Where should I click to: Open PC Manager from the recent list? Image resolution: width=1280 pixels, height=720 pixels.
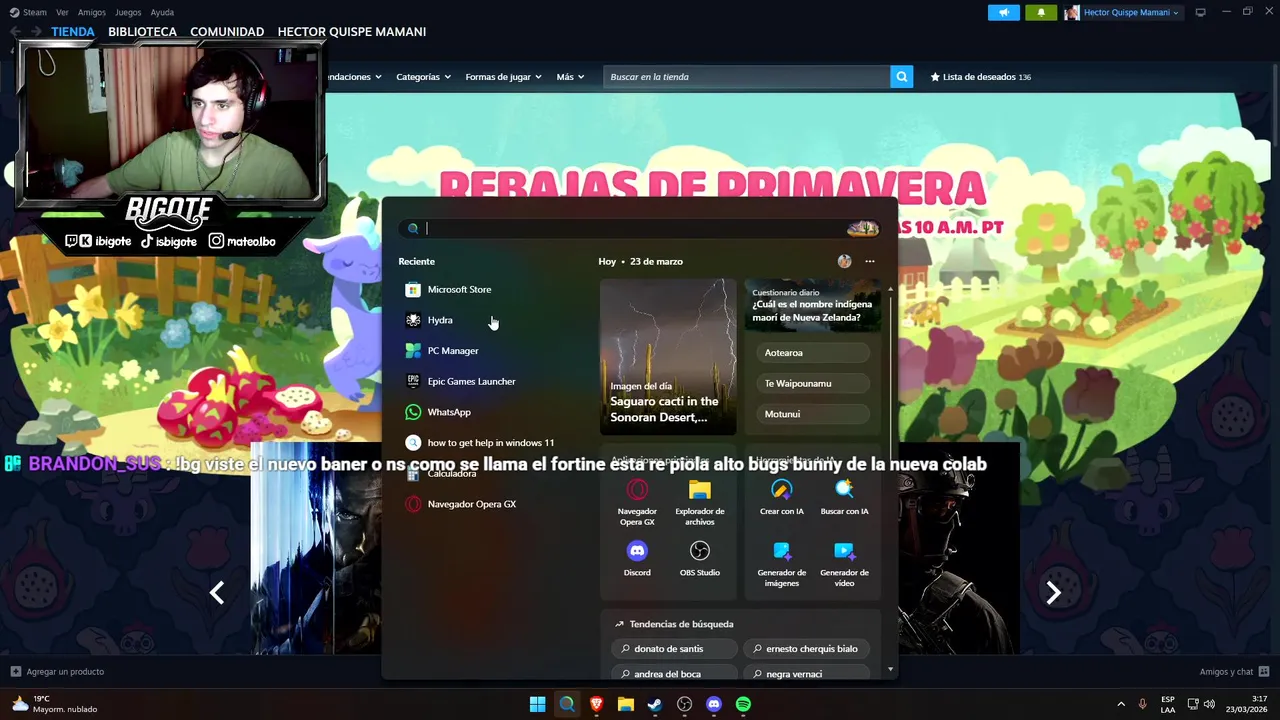click(x=442, y=351)
